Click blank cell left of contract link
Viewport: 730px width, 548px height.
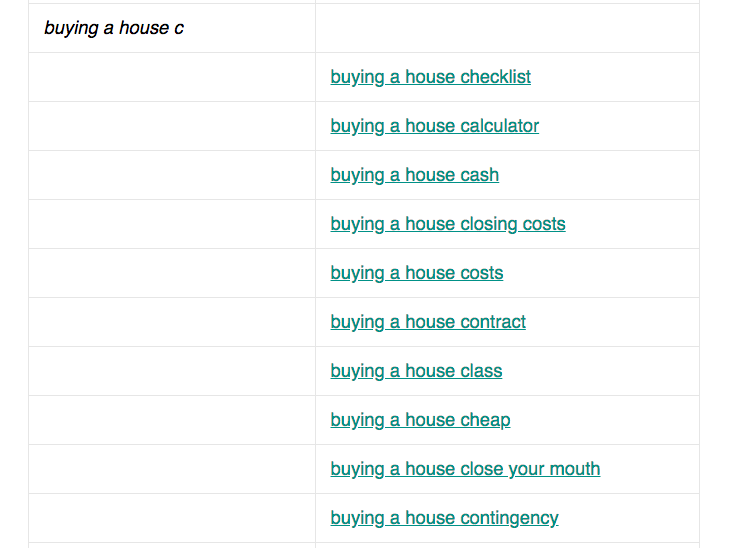[x=172, y=322]
